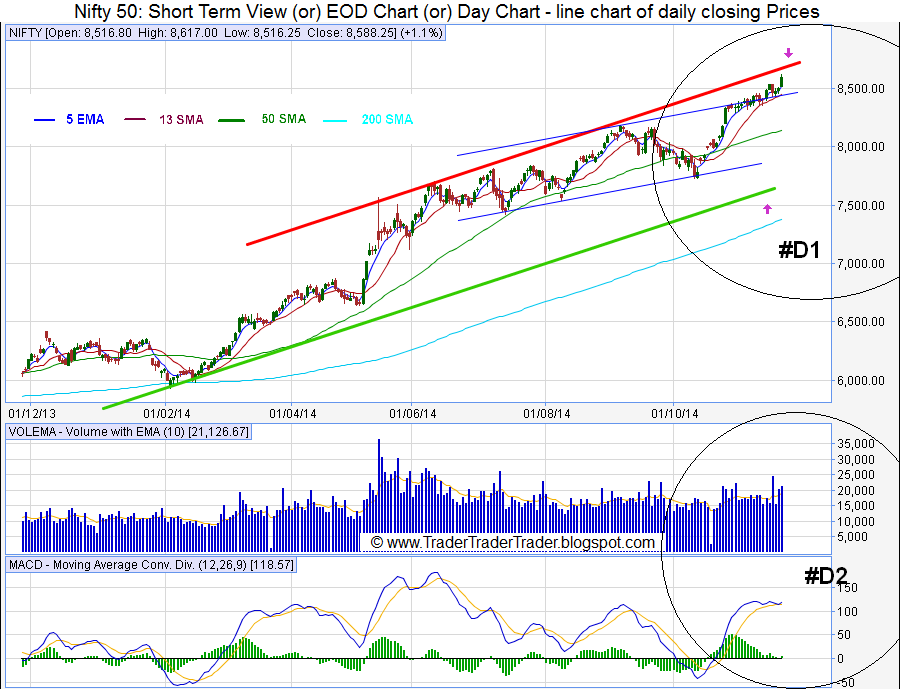Click the maroon line sample beside 13 SMA
Image resolution: width=900 pixels, height=689 pixels.
tap(135, 119)
